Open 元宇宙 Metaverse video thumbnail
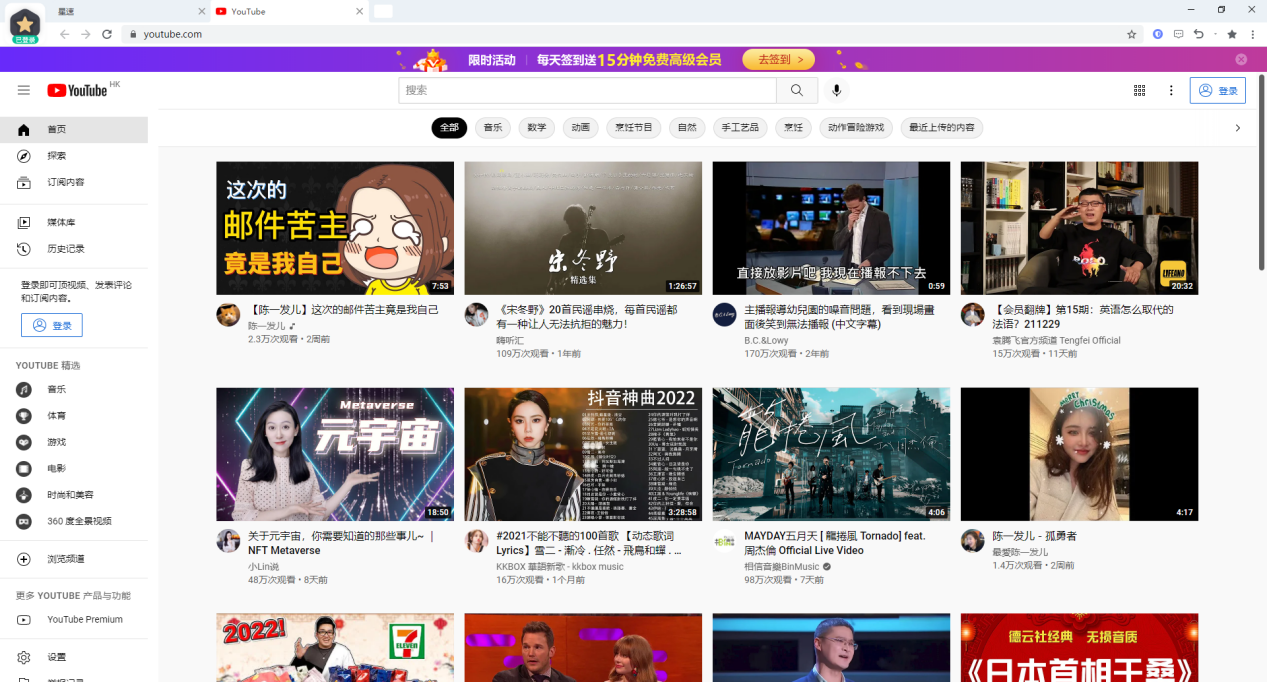 click(x=335, y=454)
